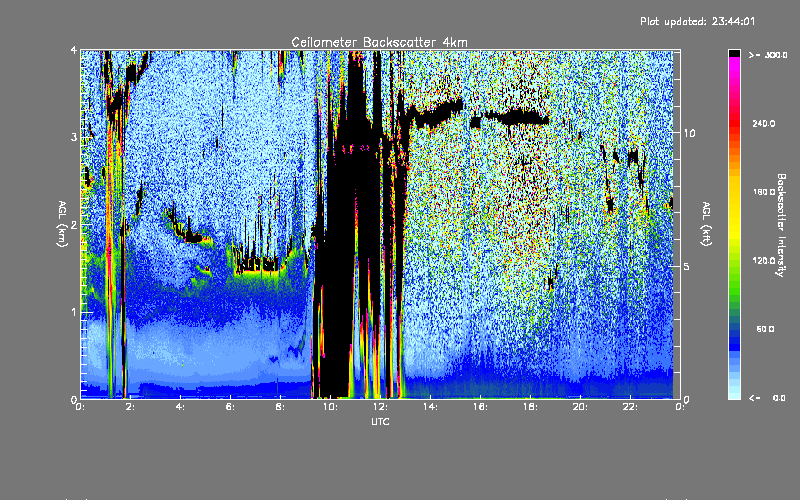Viewport: 800px width, 500px height.
Task: Pick the black segment of the colorbar
Action: (x=734, y=53)
